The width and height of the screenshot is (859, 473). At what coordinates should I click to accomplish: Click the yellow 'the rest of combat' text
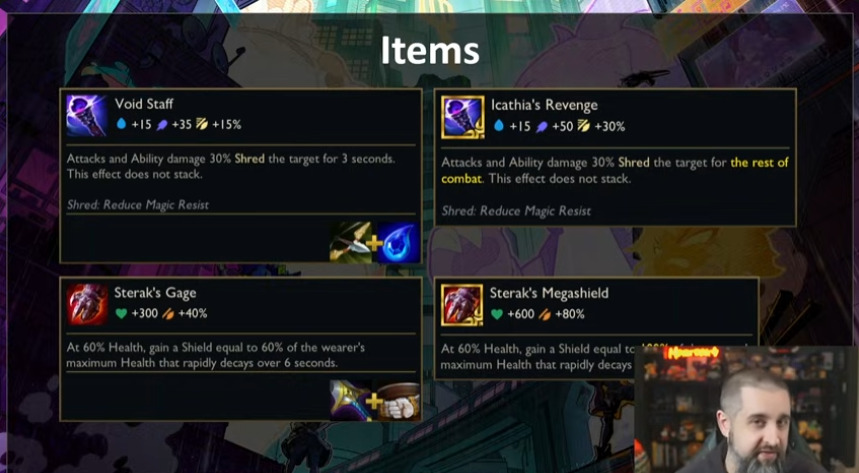coord(615,170)
